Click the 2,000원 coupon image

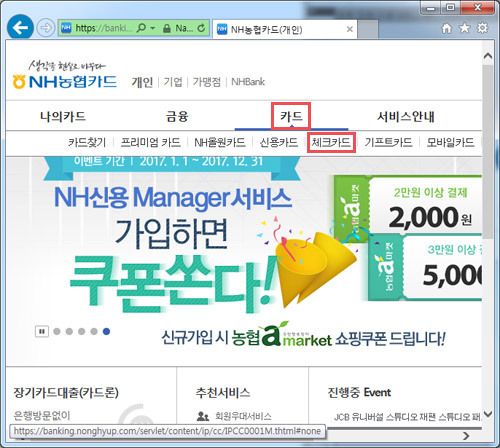coord(408,204)
